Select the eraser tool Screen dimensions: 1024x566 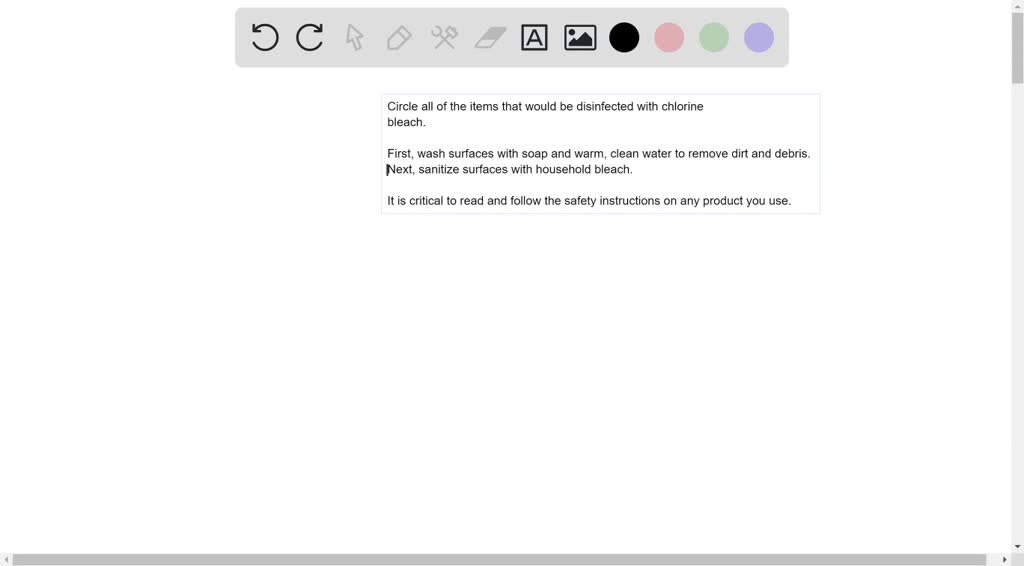pyautogui.click(x=490, y=37)
